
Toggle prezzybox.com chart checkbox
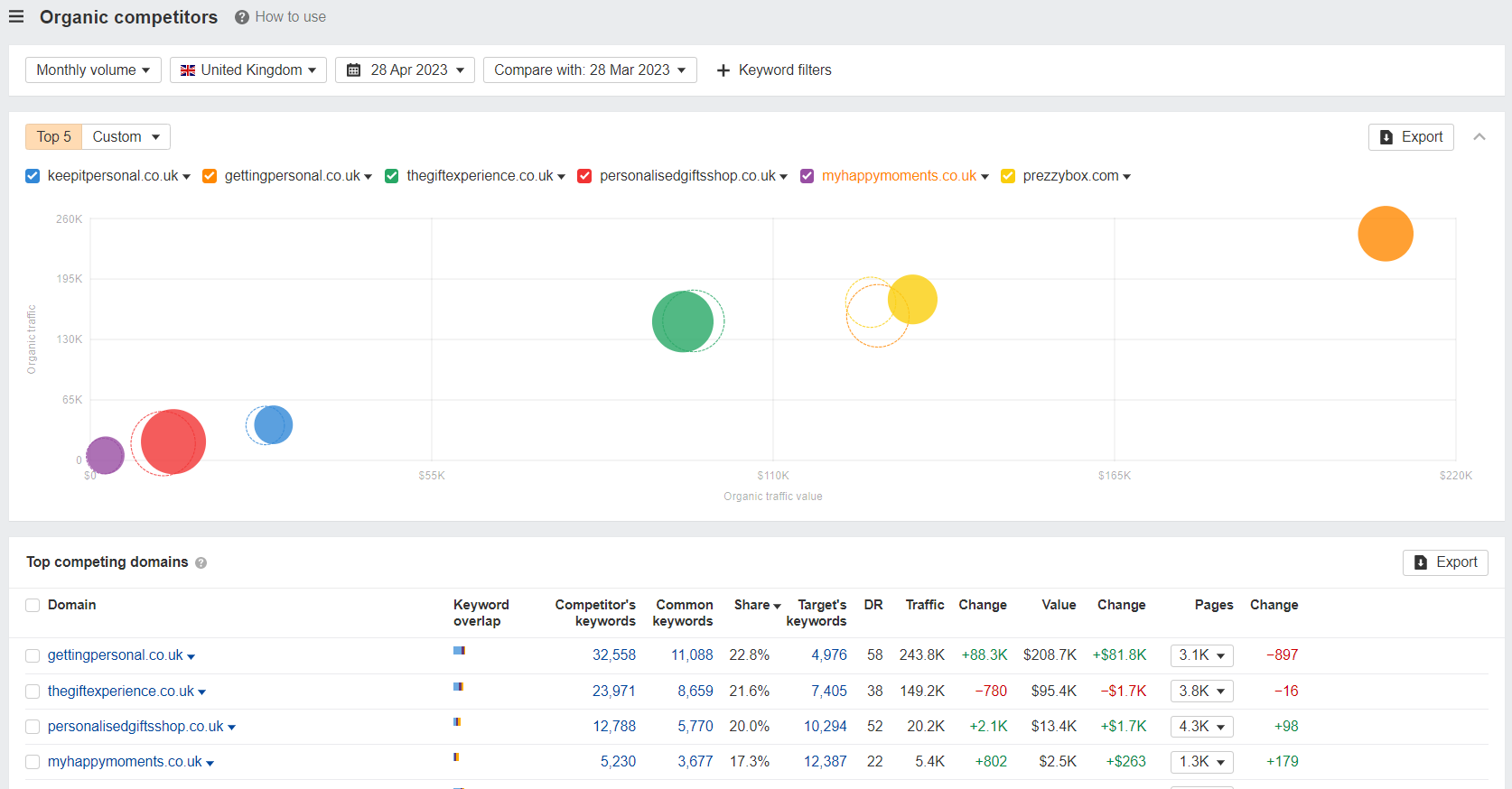point(1008,176)
